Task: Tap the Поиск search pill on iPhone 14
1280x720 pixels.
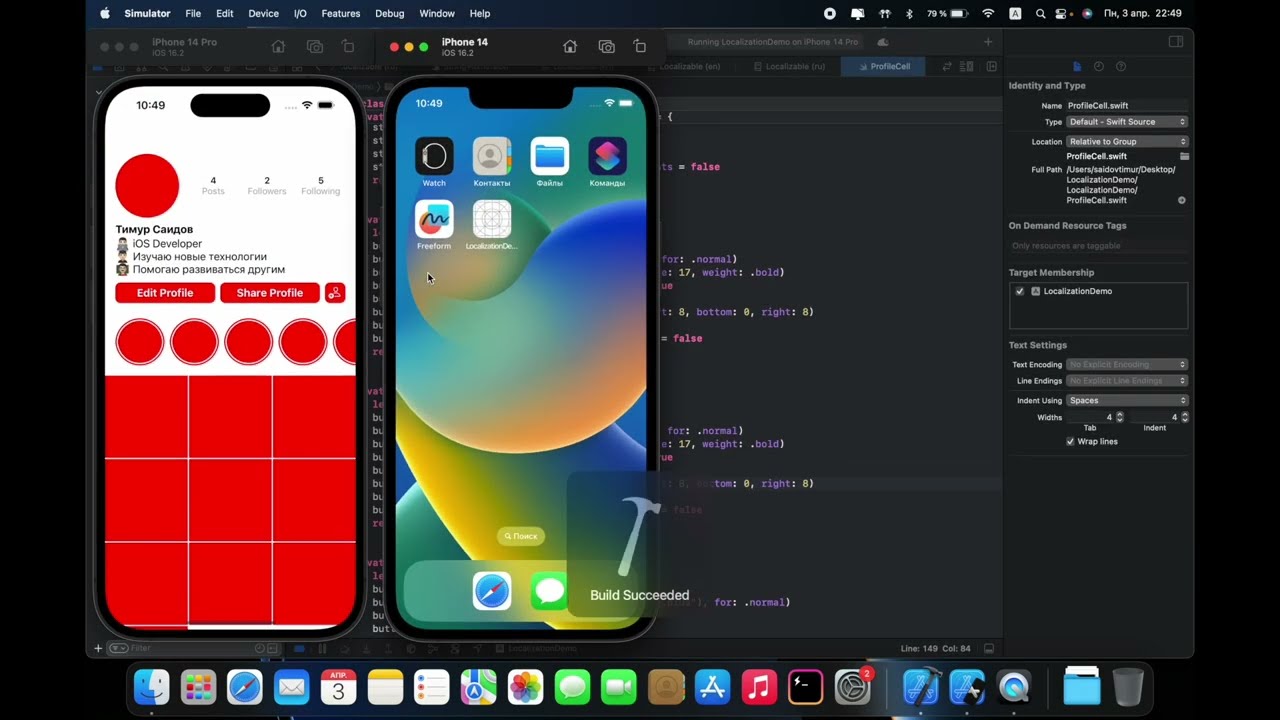Action: coord(521,536)
